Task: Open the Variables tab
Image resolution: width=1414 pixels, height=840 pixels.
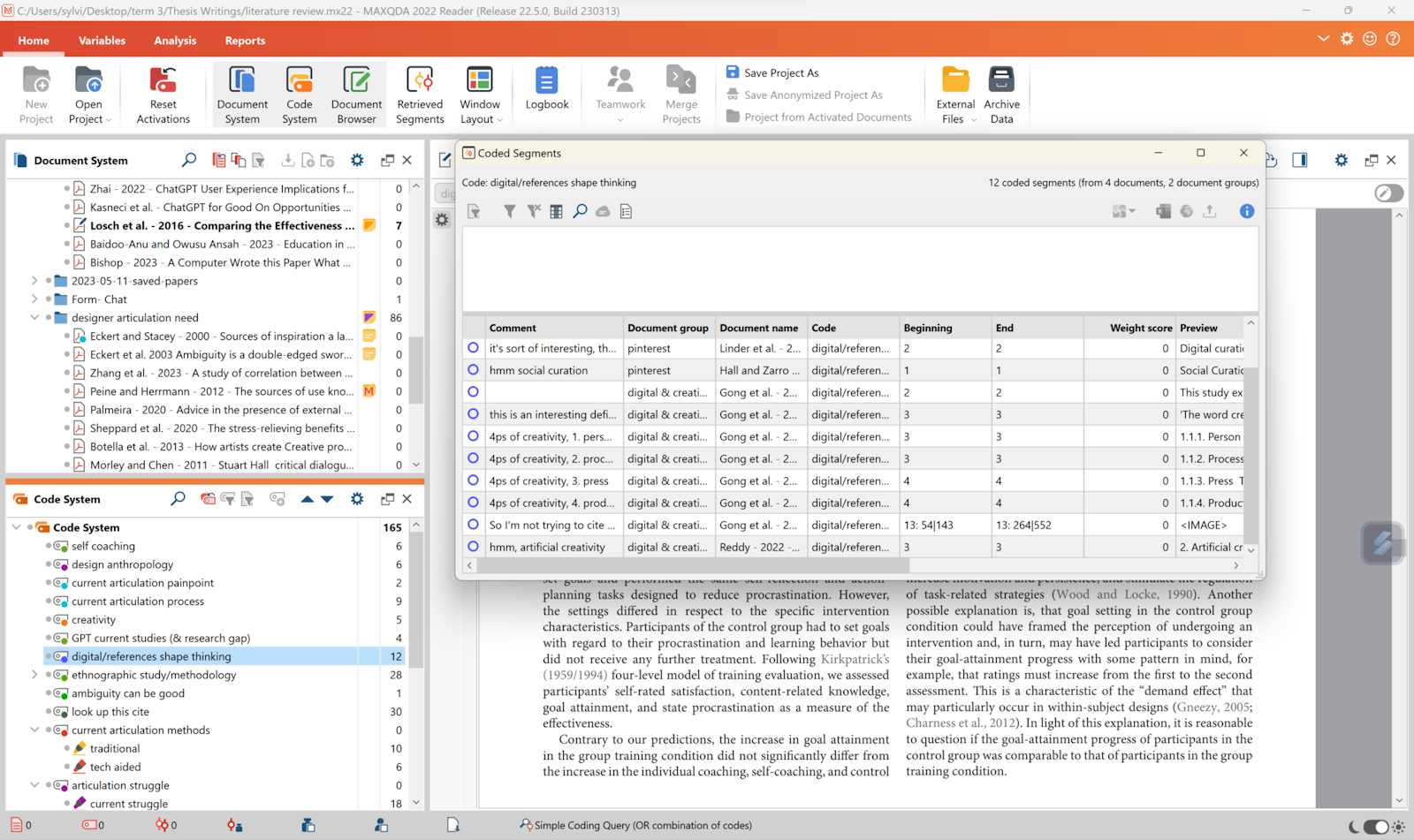Action: point(102,41)
